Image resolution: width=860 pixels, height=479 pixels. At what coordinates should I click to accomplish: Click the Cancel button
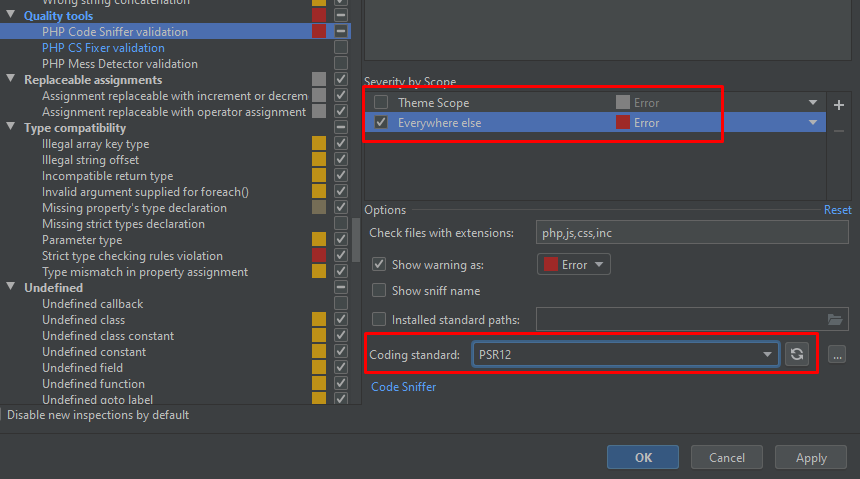[x=727, y=457]
